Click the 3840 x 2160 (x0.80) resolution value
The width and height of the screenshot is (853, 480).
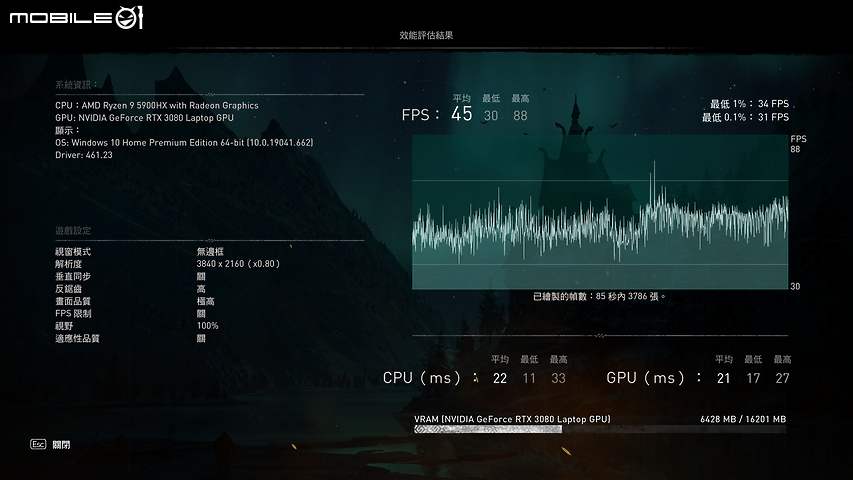click(238, 264)
